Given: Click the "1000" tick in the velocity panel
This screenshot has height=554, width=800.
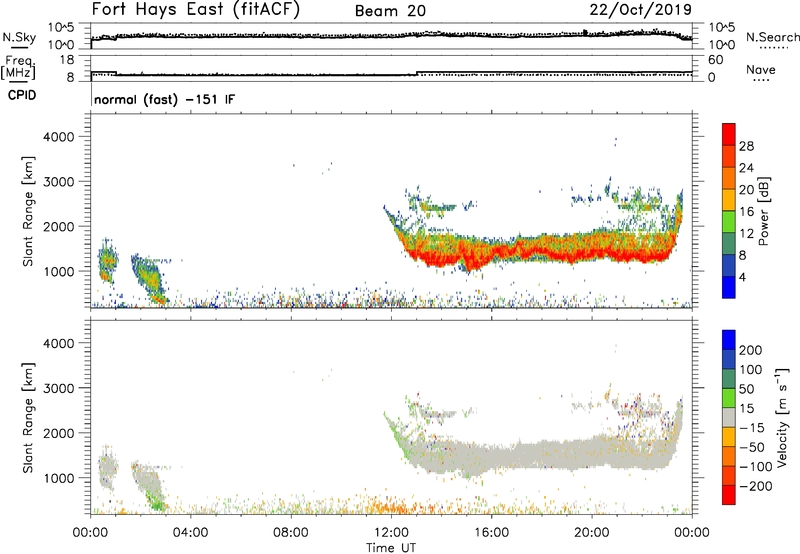Looking at the screenshot, I should (59, 478).
